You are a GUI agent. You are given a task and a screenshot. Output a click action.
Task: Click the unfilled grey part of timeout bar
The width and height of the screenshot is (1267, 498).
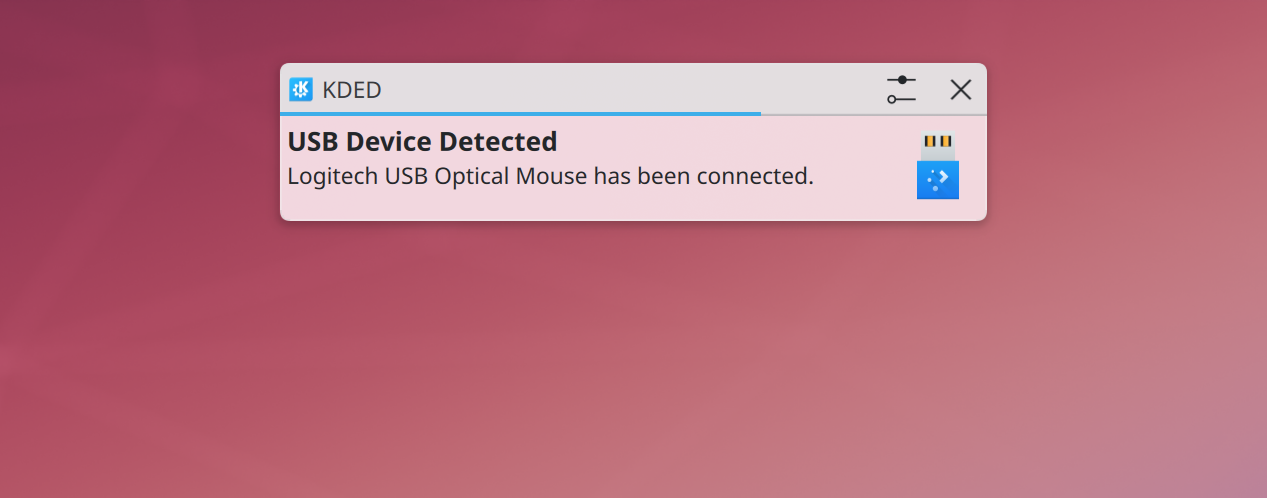tap(870, 114)
